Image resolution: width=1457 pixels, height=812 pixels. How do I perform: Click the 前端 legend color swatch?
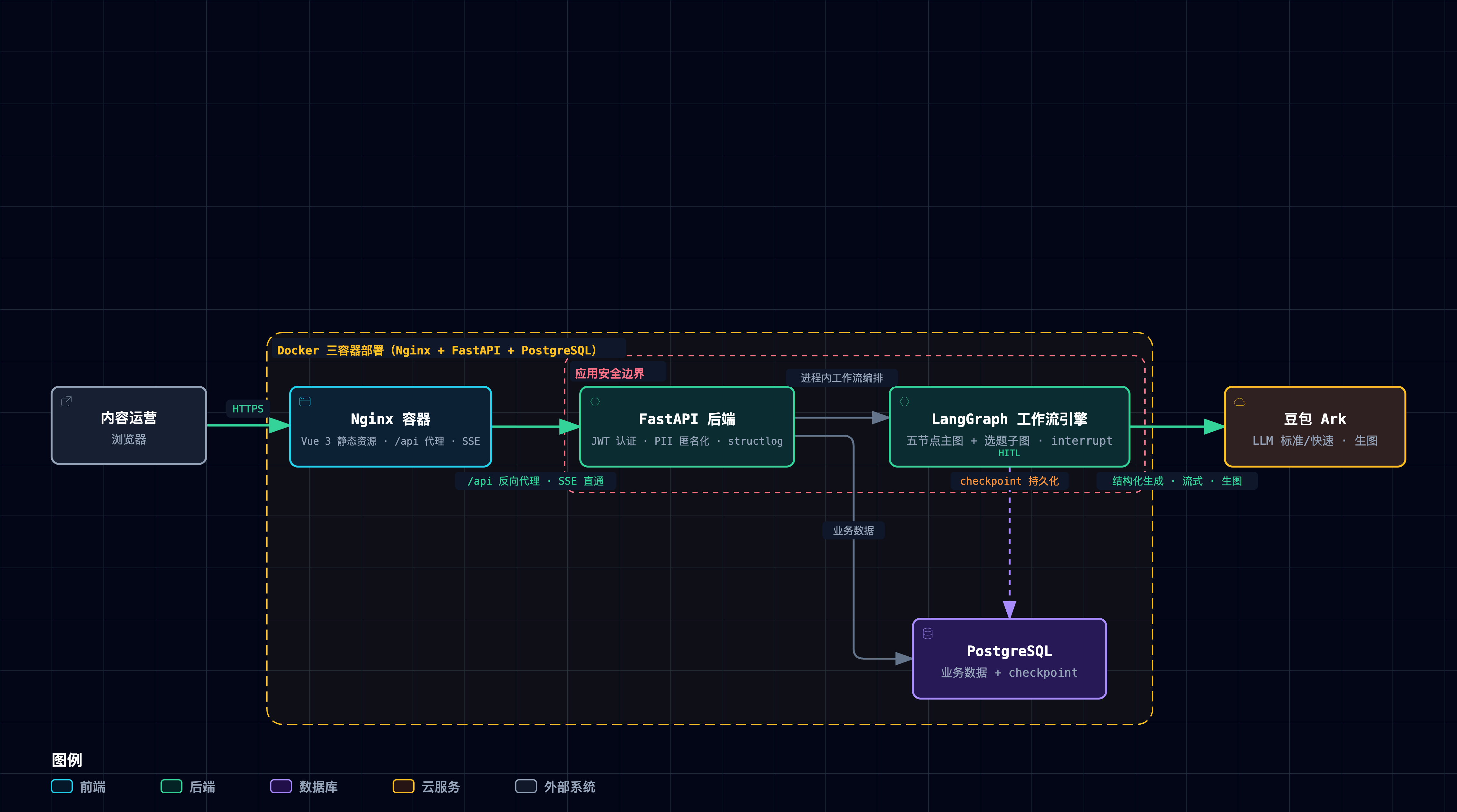(x=62, y=787)
